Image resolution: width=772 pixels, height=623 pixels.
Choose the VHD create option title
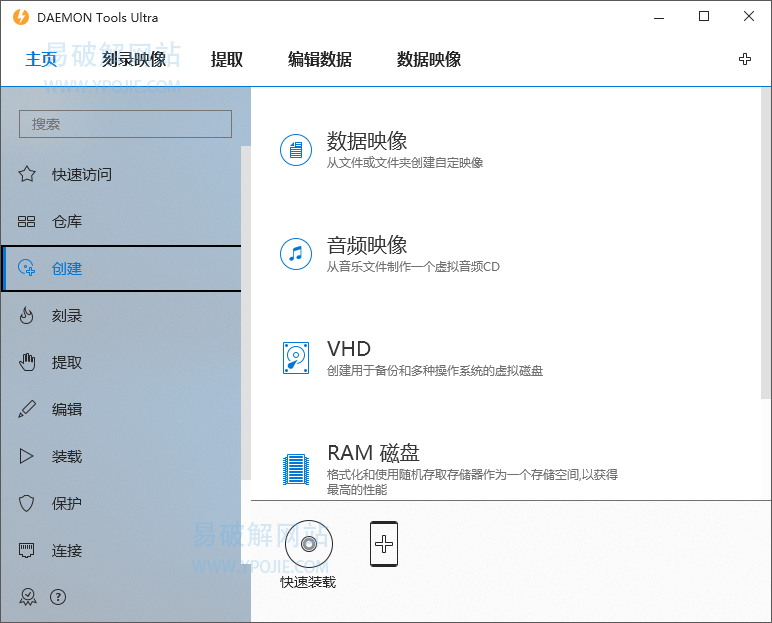click(x=349, y=349)
